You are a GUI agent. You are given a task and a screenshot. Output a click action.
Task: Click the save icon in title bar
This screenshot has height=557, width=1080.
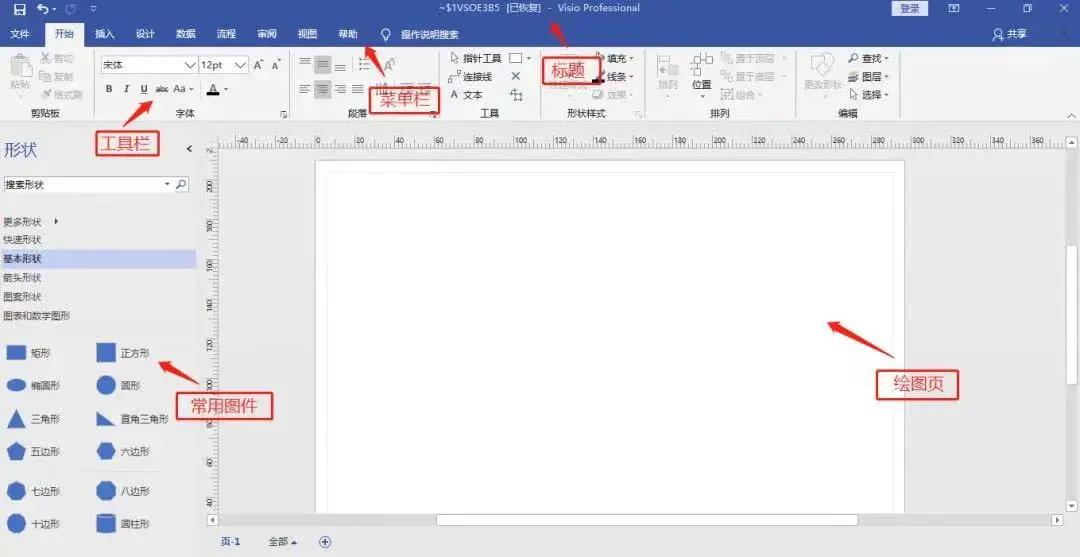point(19,9)
